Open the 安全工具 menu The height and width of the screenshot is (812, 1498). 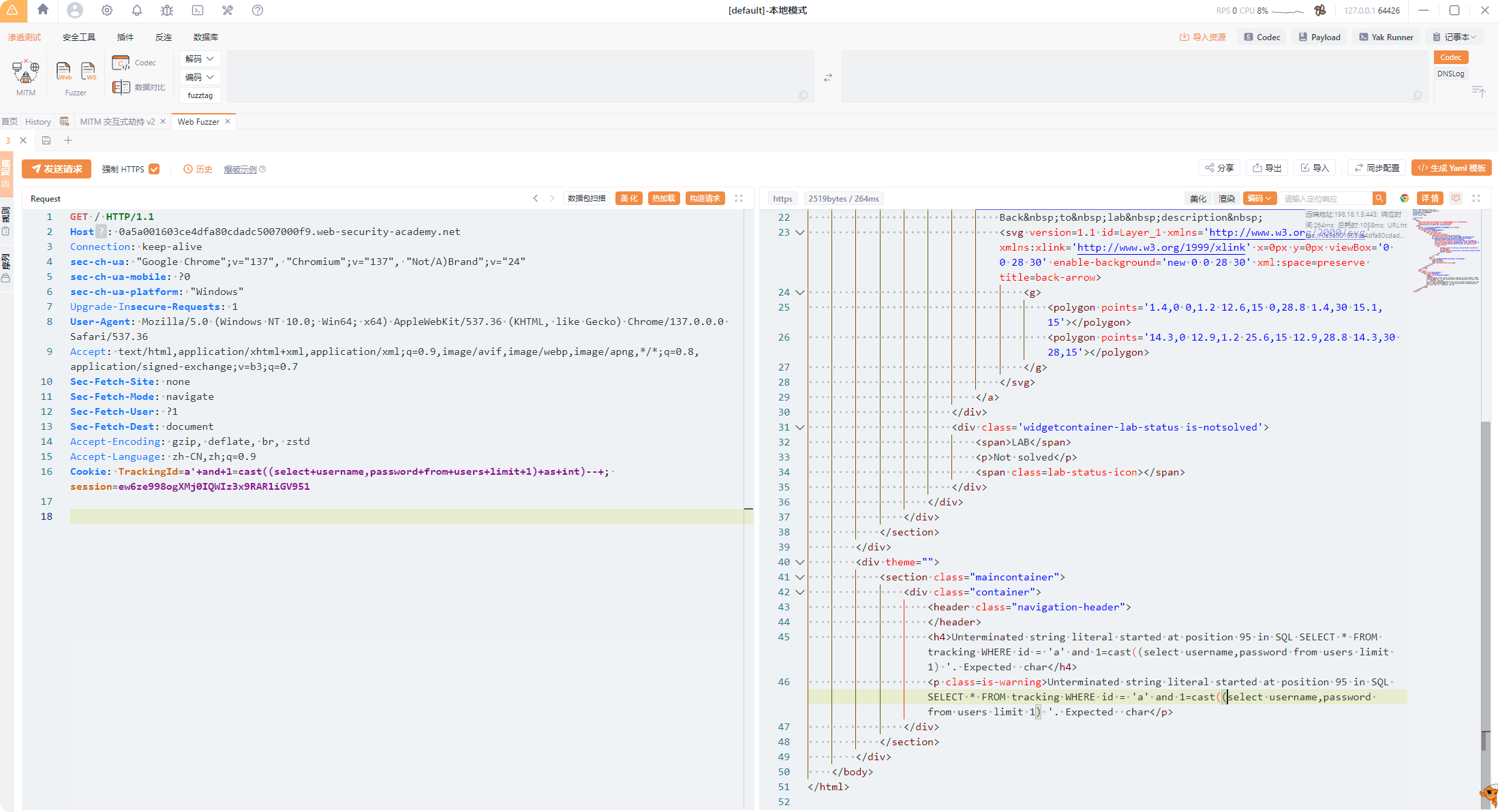point(78,37)
